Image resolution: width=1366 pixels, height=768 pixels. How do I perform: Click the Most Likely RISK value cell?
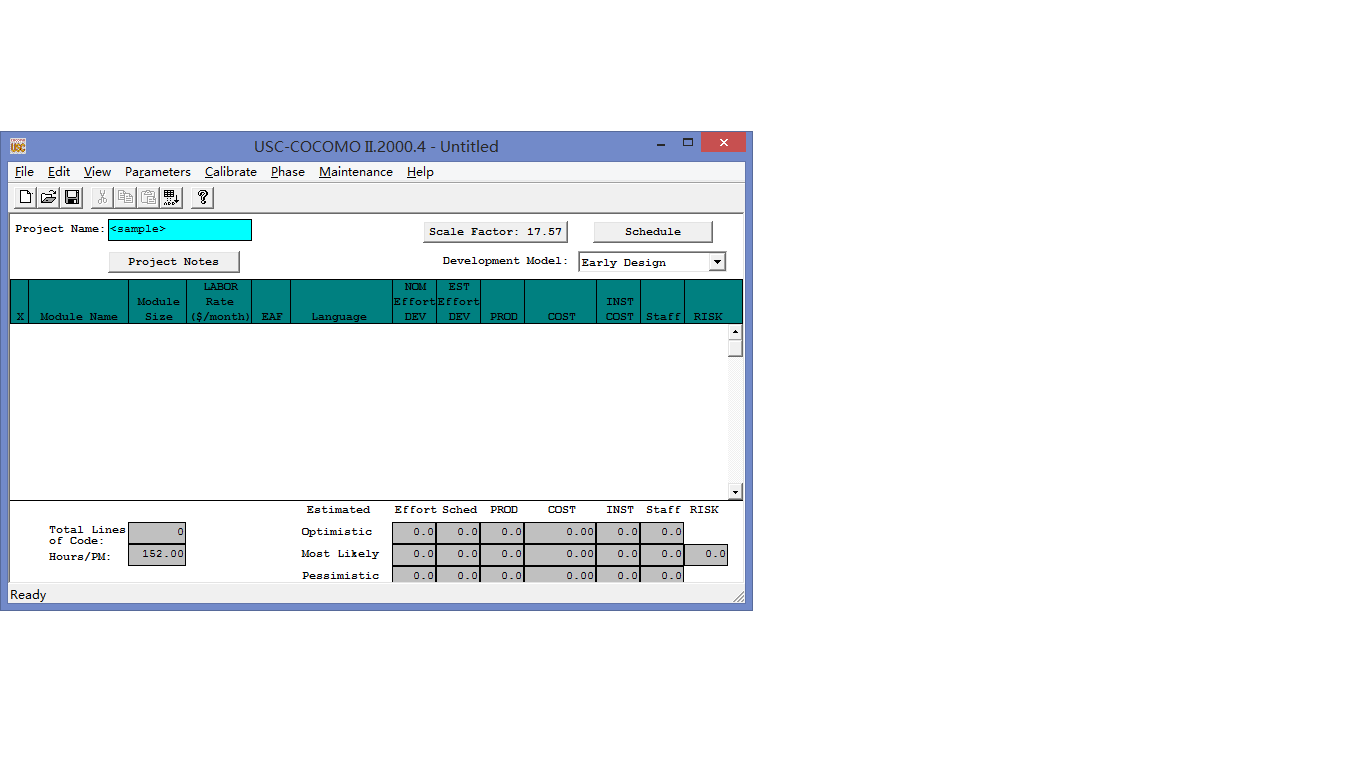tap(706, 554)
